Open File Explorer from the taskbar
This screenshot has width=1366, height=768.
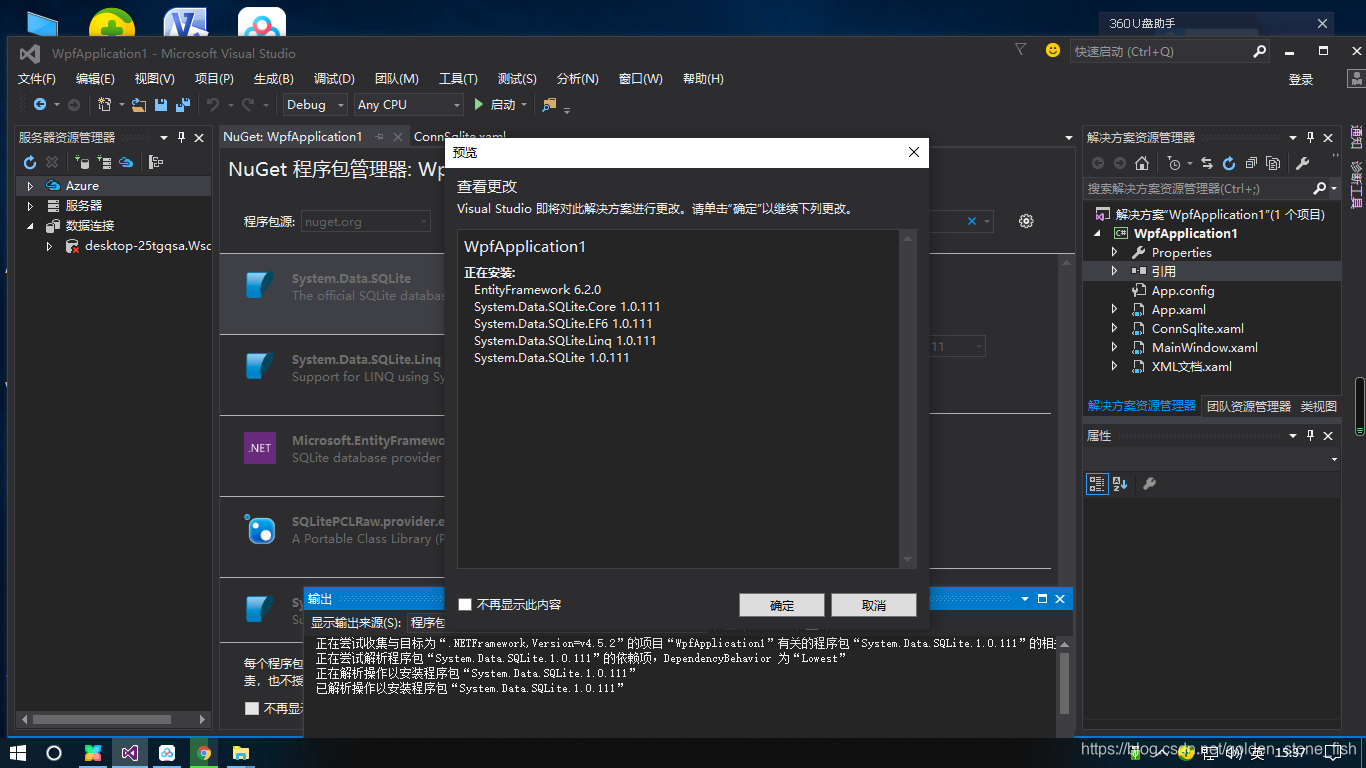(x=241, y=752)
